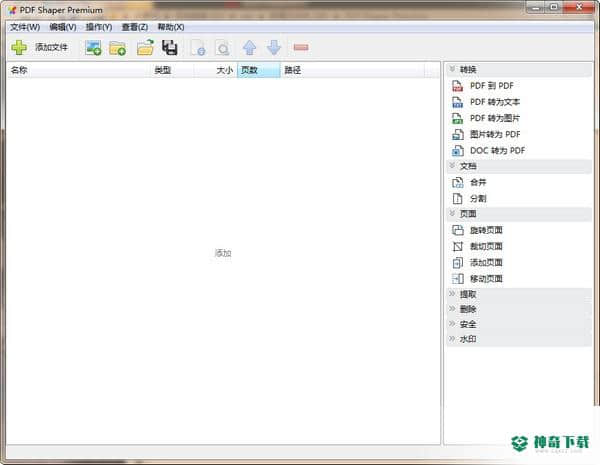Click the PDF 到 PDF icon
This screenshot has height=465, width=600.
[458, 86]
